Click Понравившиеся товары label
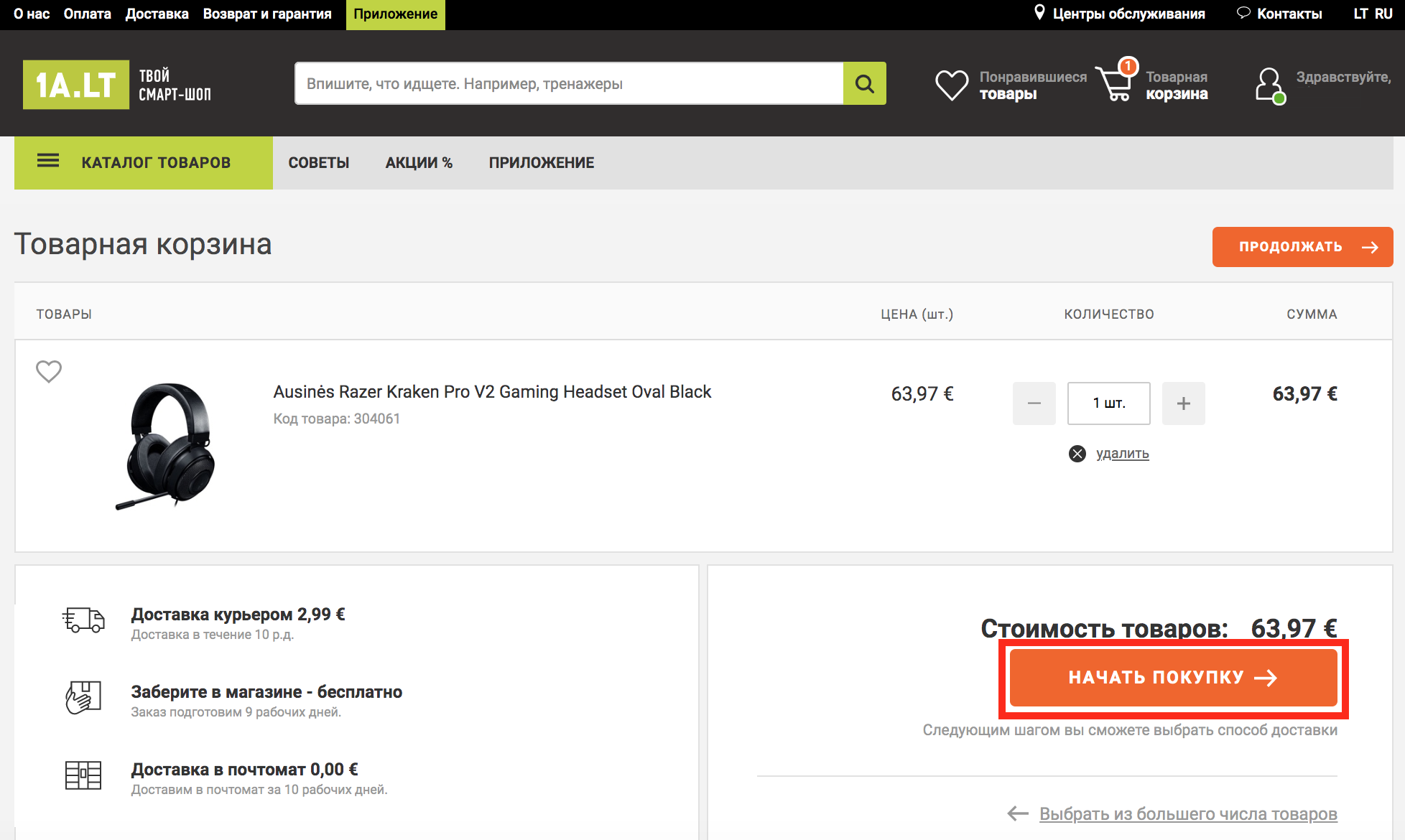Viewport: 1405px width, 840px height. [1033, 85]
